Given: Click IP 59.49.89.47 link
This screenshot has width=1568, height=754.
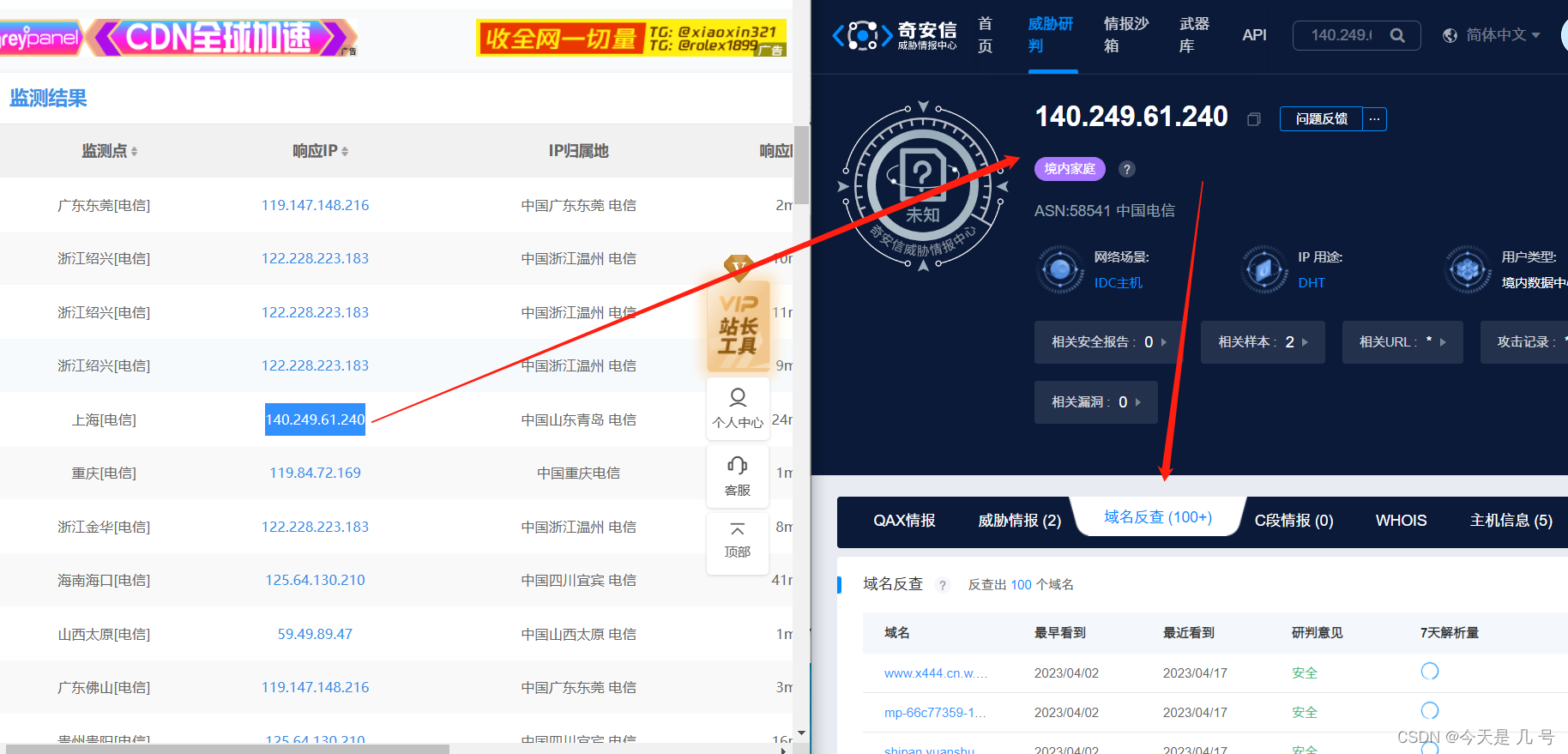Looking at the screenshot, I should coord(315,635).
